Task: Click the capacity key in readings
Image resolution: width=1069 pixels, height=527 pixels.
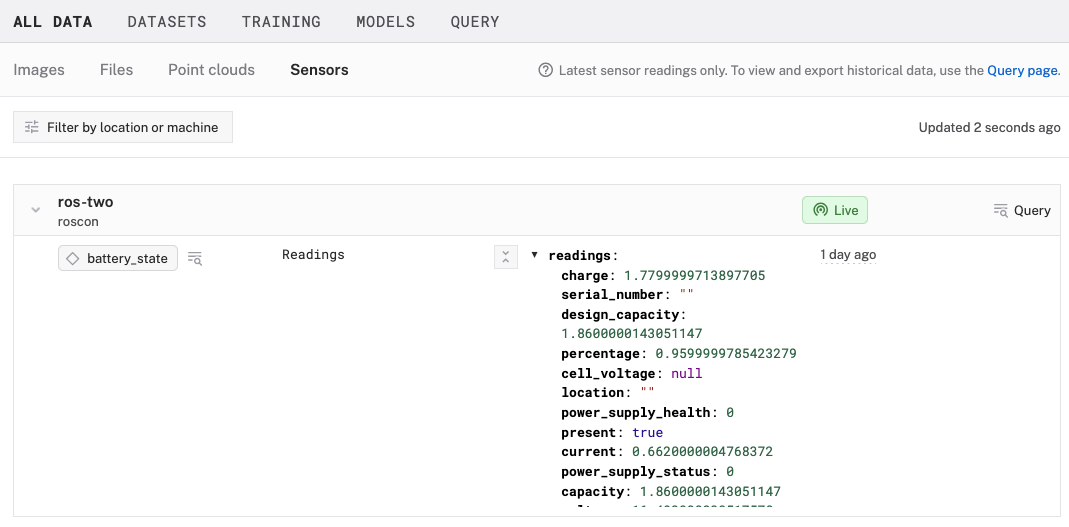Action: coord(592,492)
